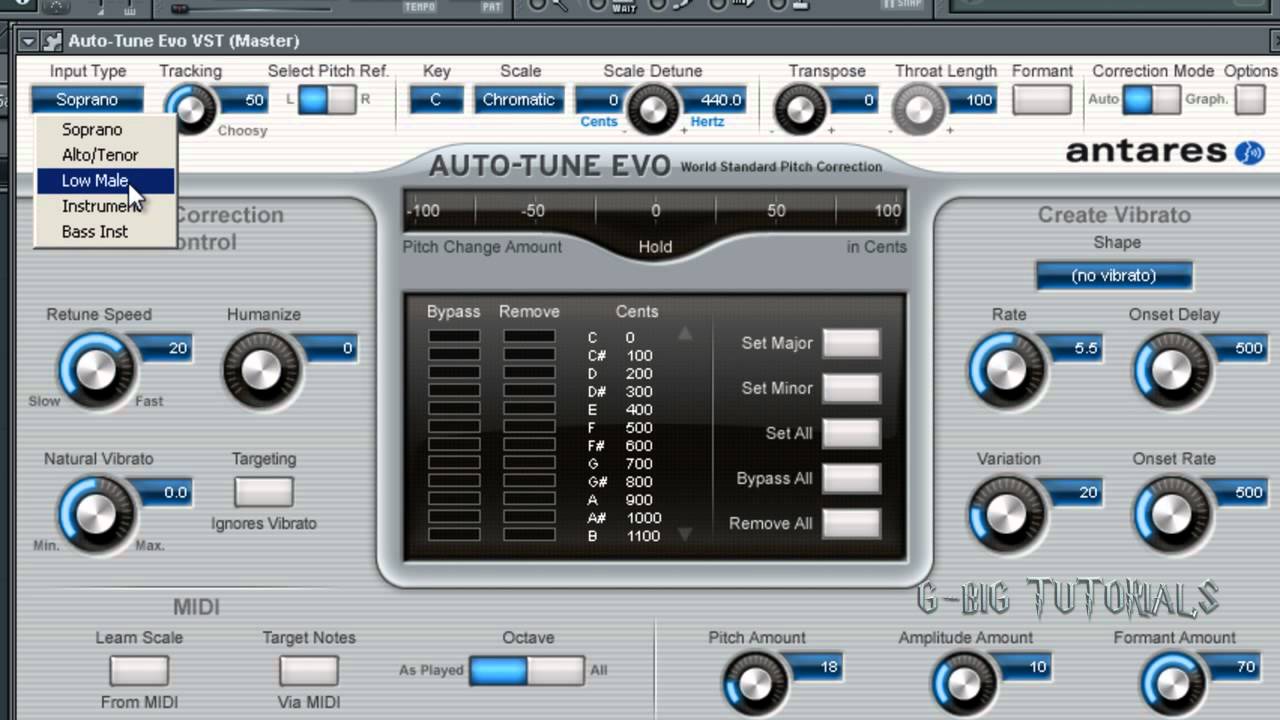Click the Throat Length knob
The image size is (1280, 720).
pyautogui.click(x=918, y=108)
